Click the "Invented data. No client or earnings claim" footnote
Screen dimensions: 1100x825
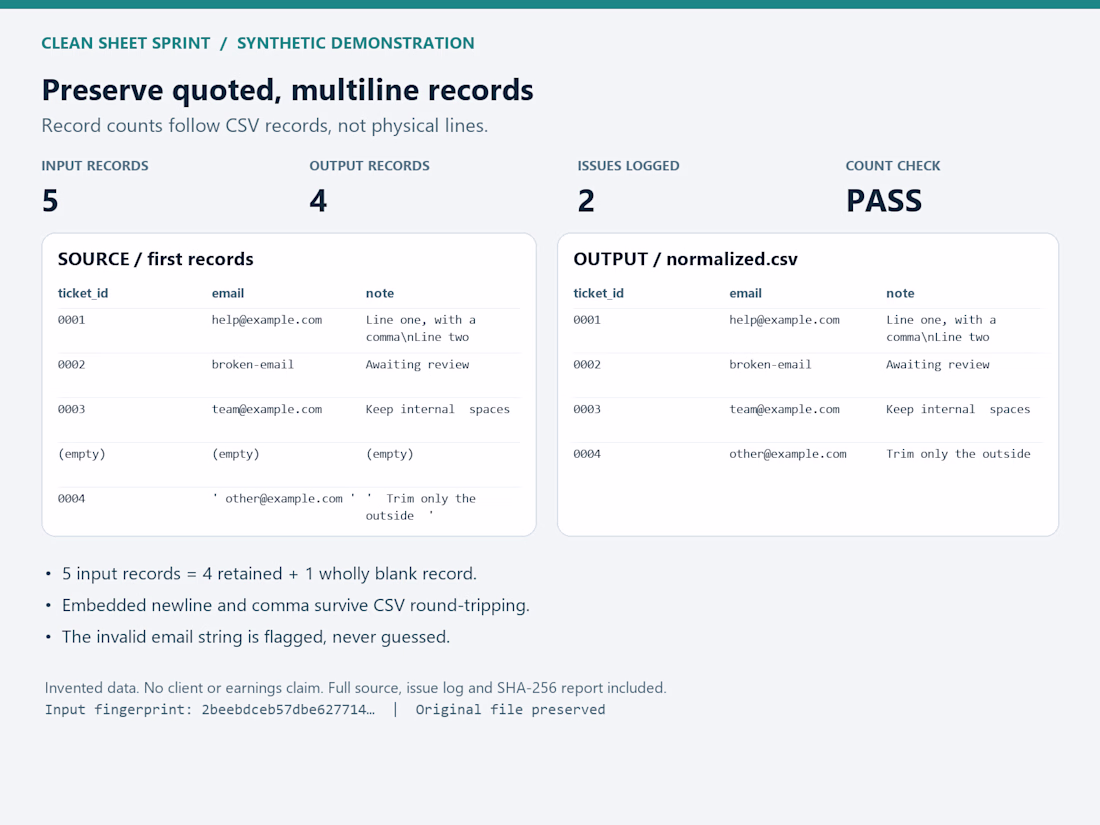click(356, 688)
